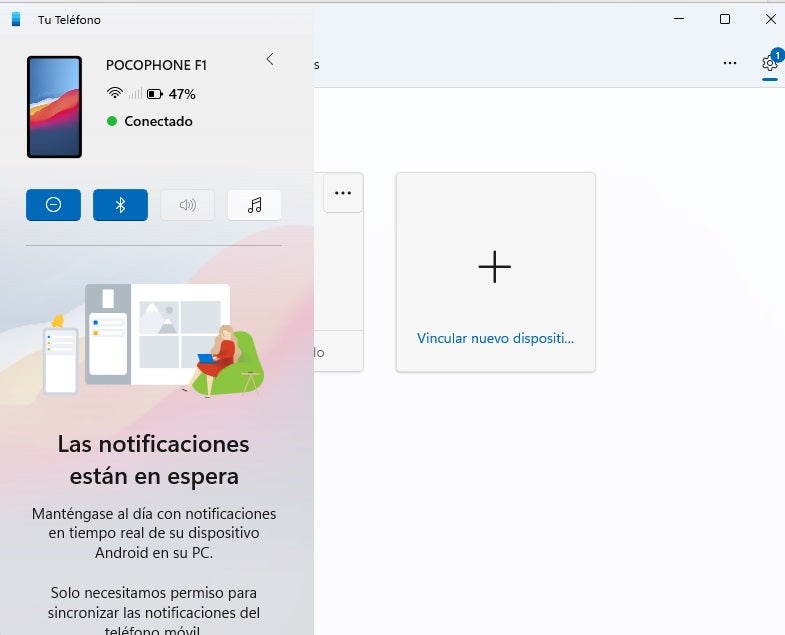Click the Tu Teléfono app icon in title bar
This screenshot has width=785, height=635.
point(16,19)
